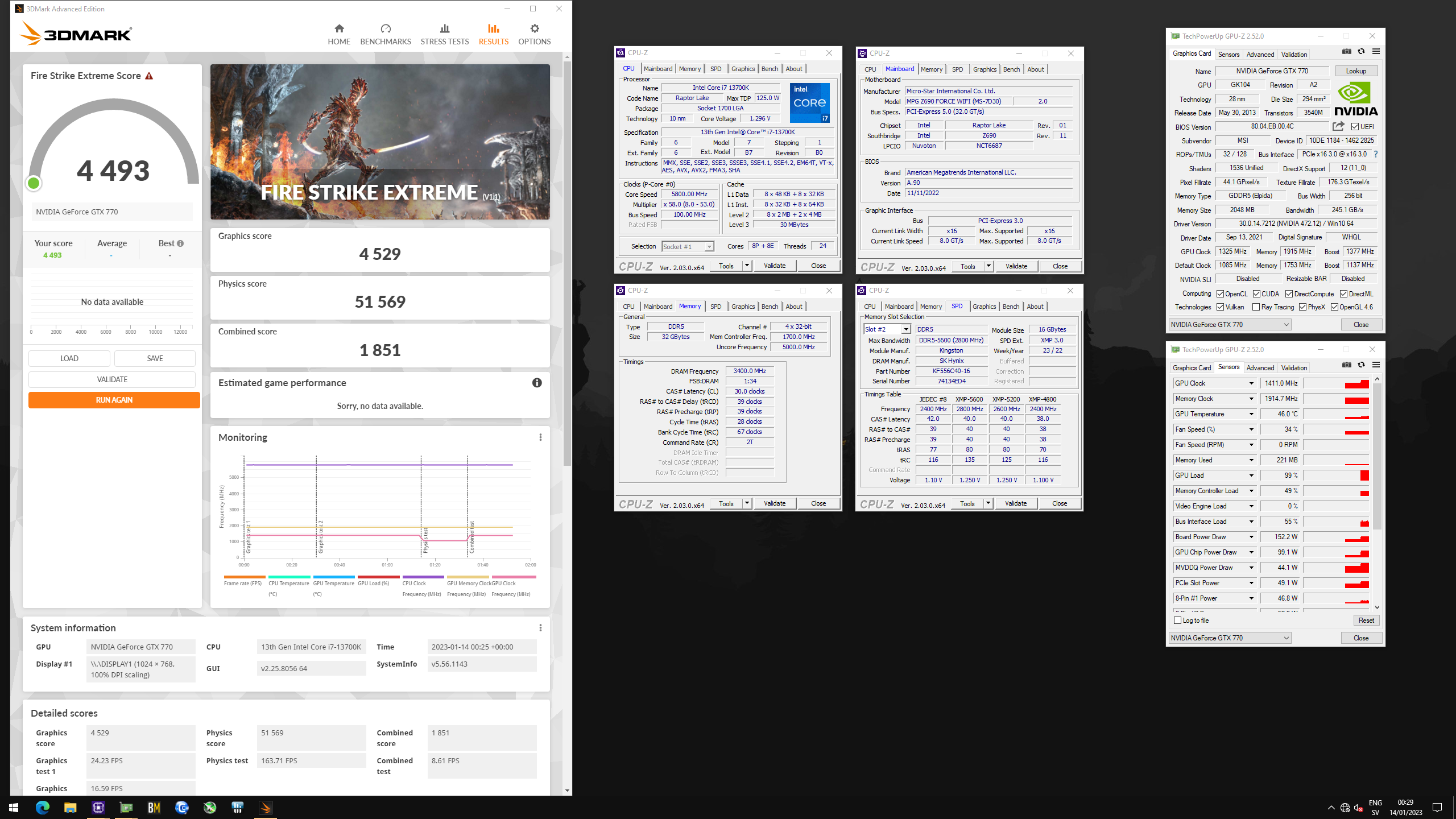
Task: Click the orange Frame rate legend swatch
Action: [x=245, y=577]
